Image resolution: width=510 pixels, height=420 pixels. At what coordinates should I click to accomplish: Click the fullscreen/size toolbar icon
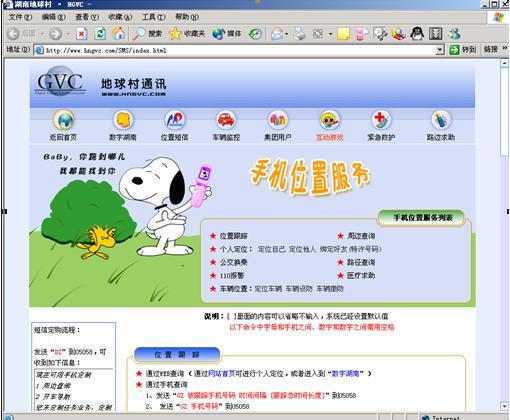coord(318,34)
